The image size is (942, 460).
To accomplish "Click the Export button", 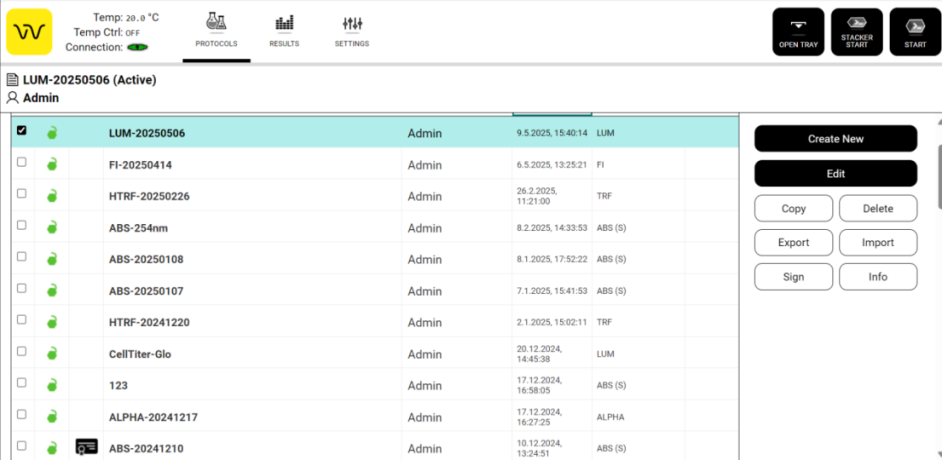I will click(x=794, y=243).
